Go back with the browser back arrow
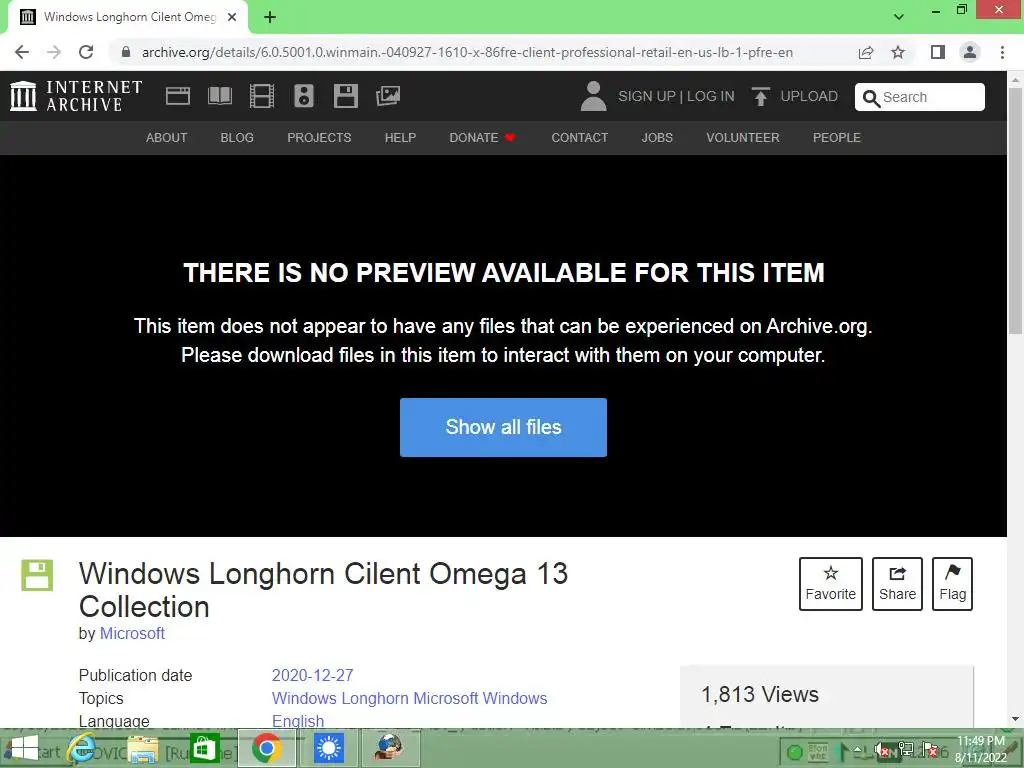 (x=22, y=52)
